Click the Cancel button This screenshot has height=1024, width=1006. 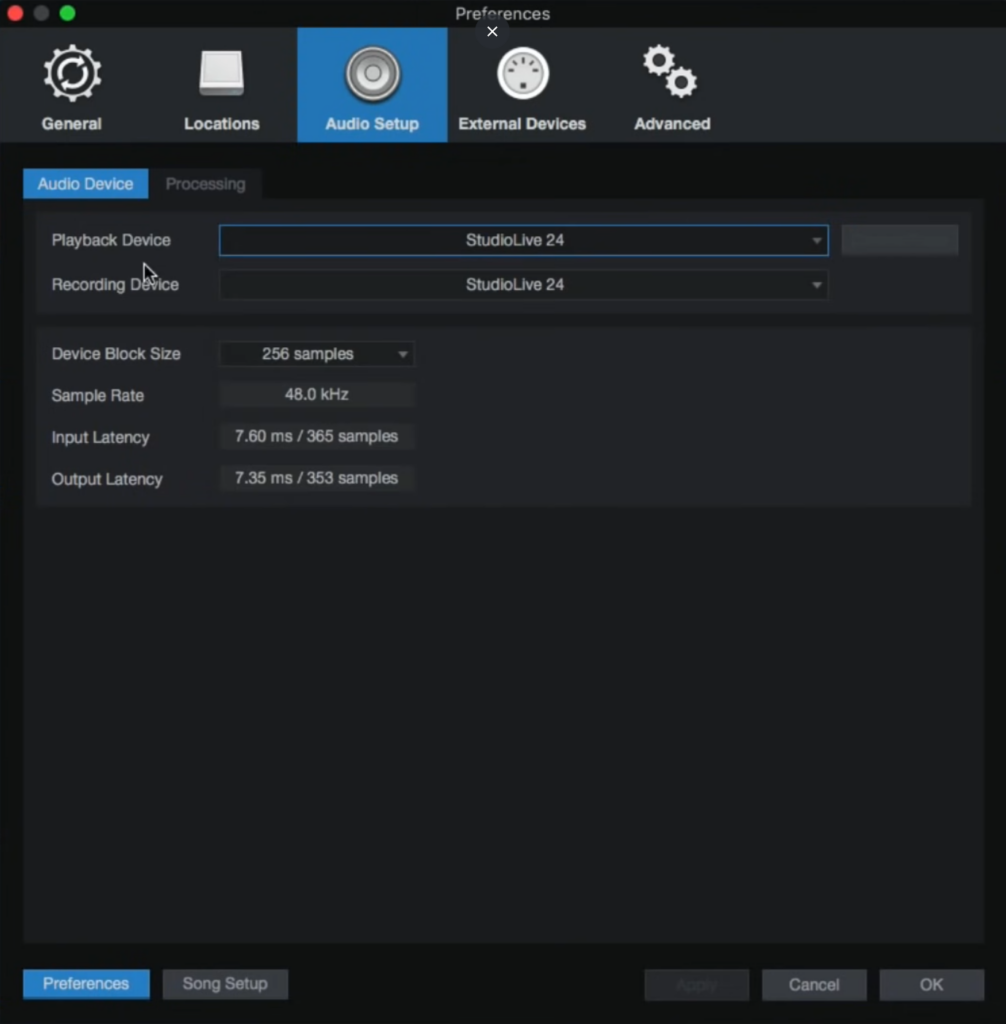pyautogui.click(x=814, y=985)
